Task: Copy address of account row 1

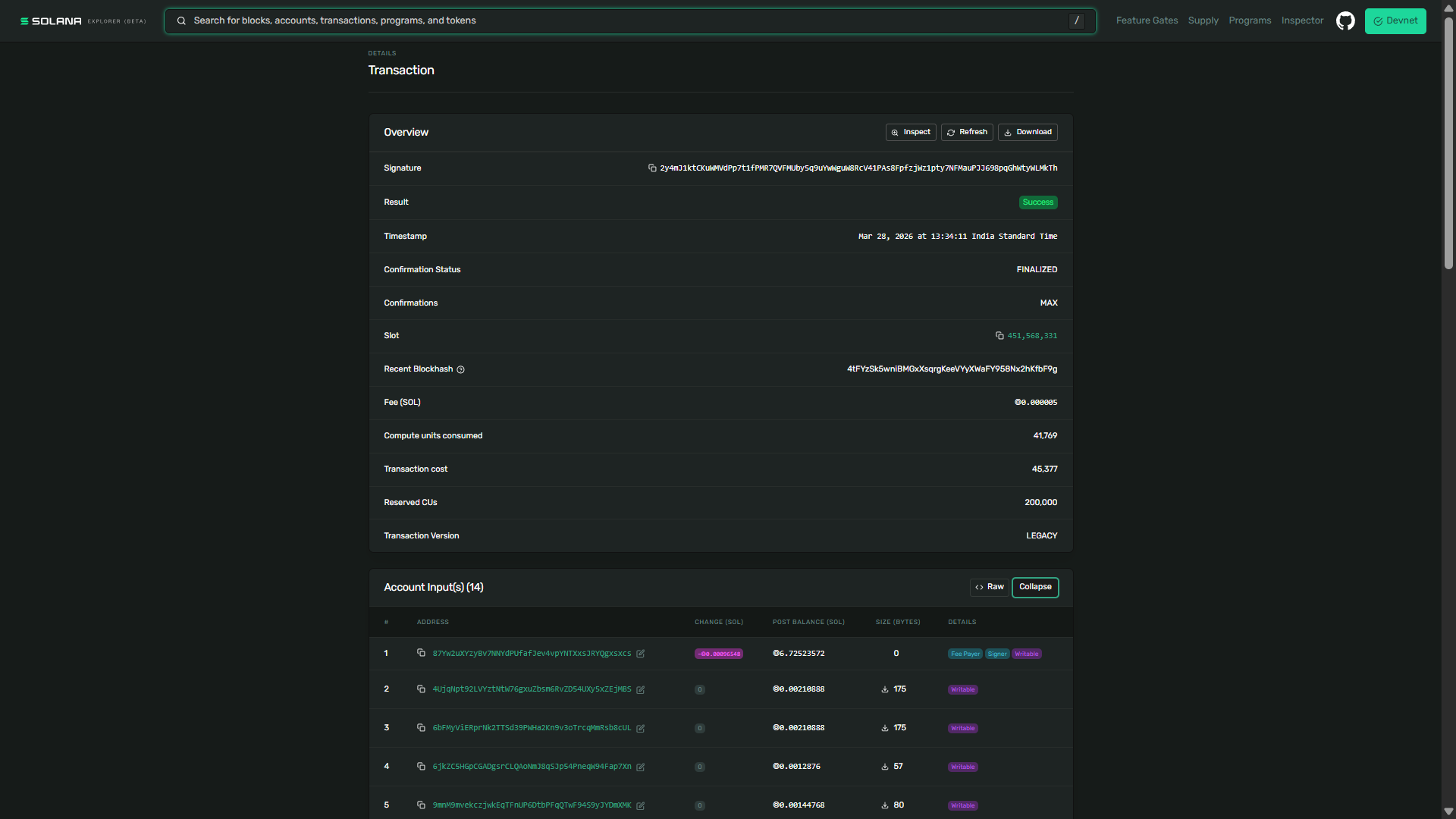Action: [x=421, y=653]
